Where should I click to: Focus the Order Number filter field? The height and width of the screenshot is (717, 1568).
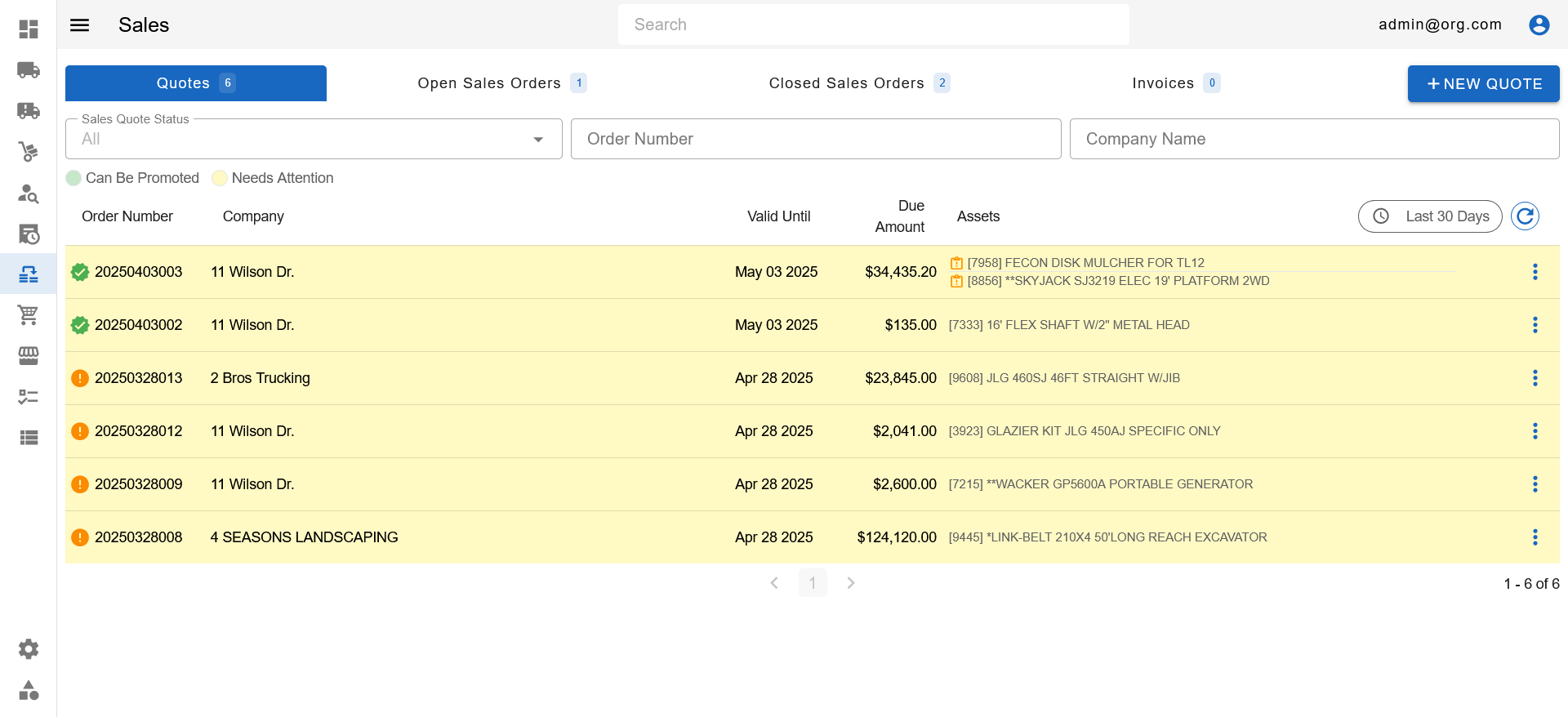[816, 139]
